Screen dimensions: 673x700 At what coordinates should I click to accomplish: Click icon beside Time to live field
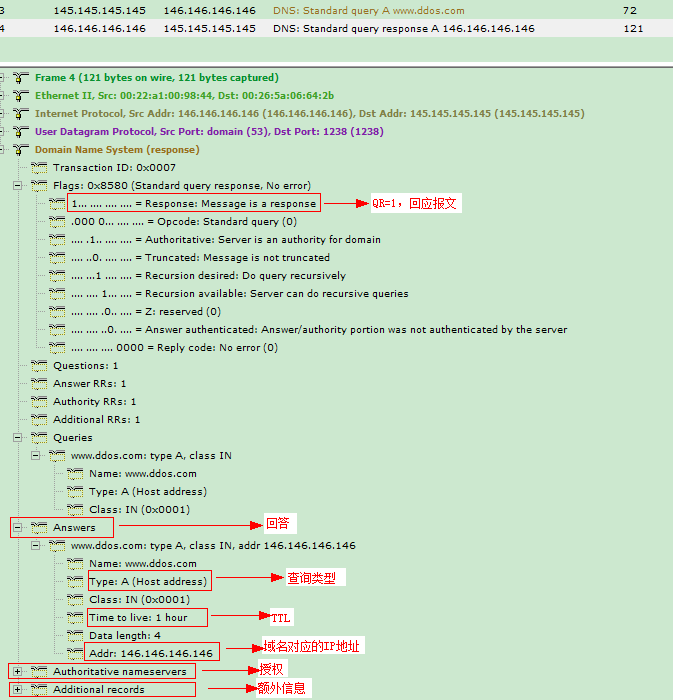pyautogui.click(x=75, y=618)
